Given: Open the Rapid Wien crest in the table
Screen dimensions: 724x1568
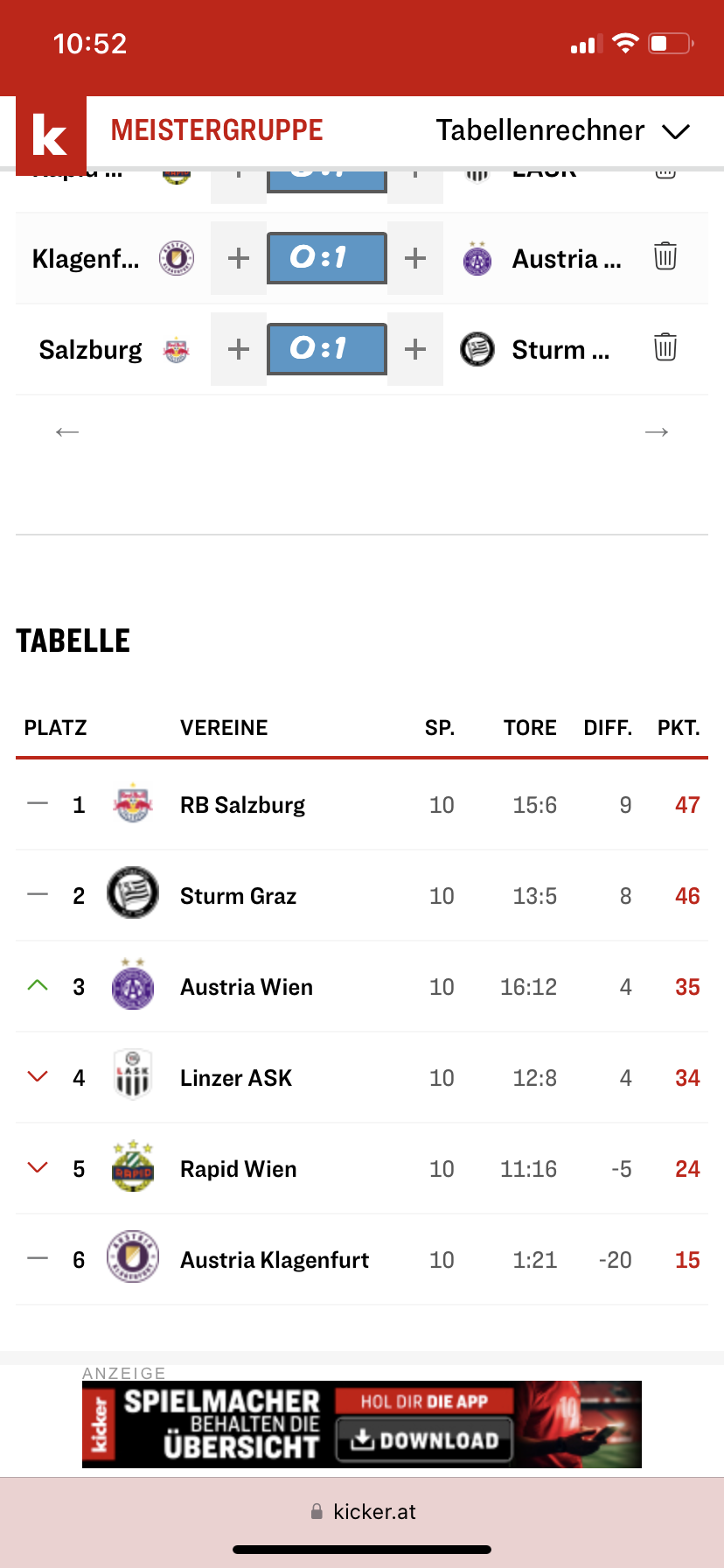Looking at the screenshot, I should coord(133,1166).
